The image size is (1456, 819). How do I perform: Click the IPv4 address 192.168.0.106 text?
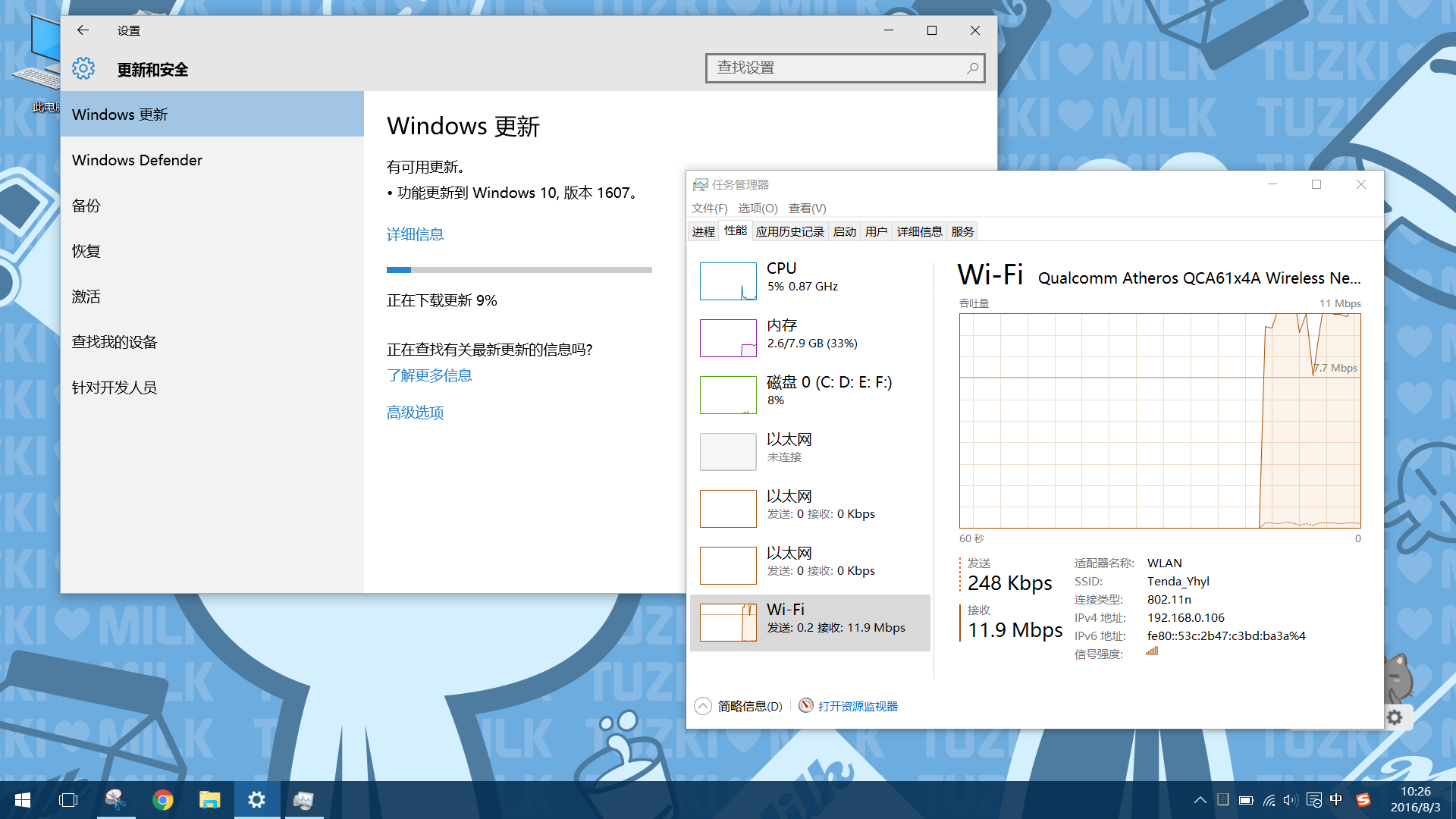click(1185, 617)
